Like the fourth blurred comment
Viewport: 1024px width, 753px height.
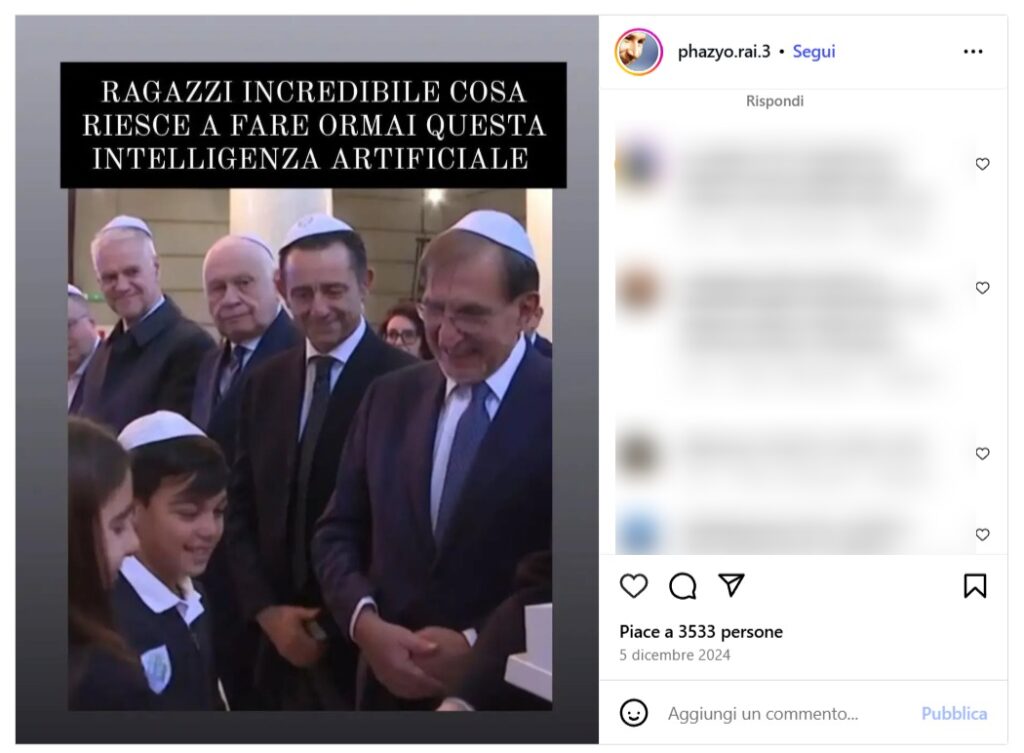[x=982, y=534]
